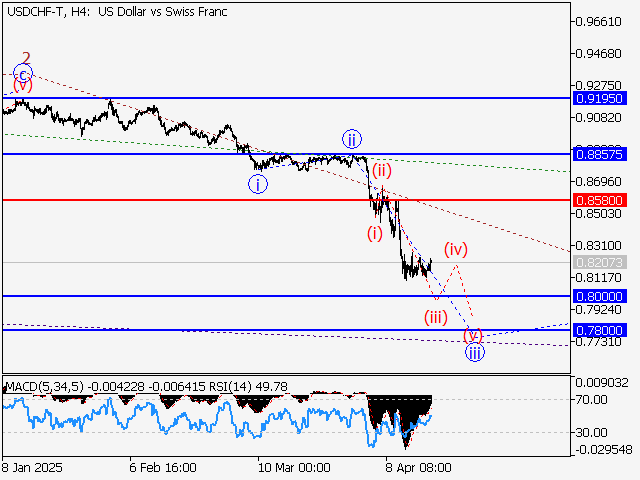
Task: Select the red (iv) wave label
Action: [457, 248]
